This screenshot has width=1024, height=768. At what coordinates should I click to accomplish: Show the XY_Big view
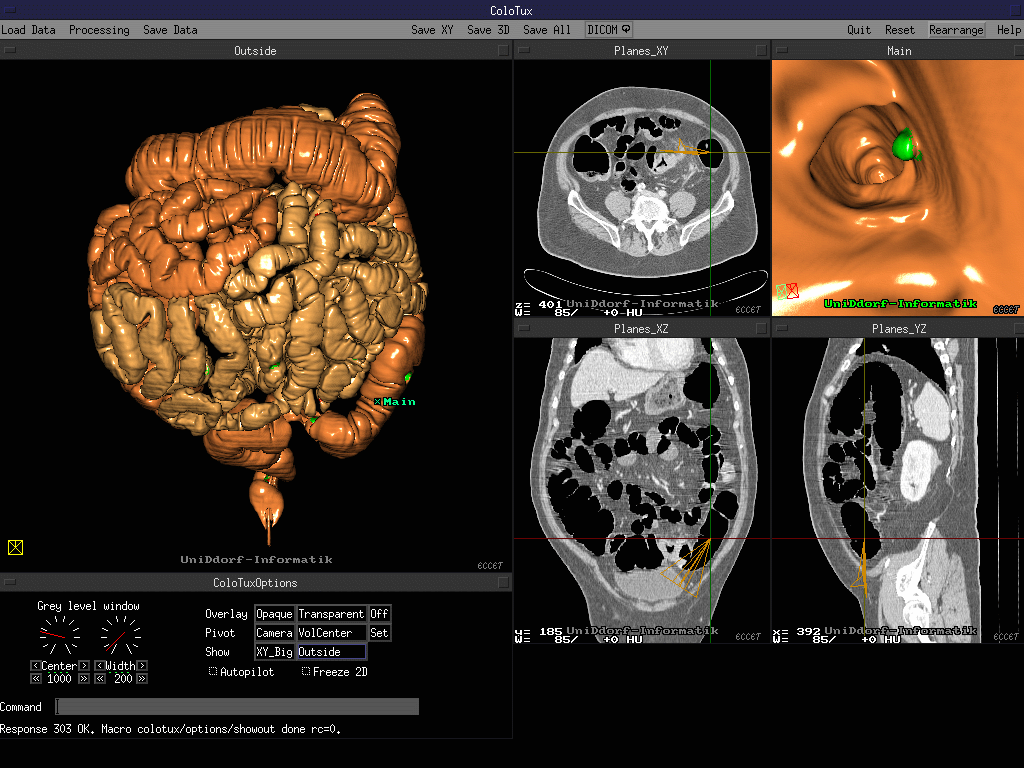tap(274, 652)
